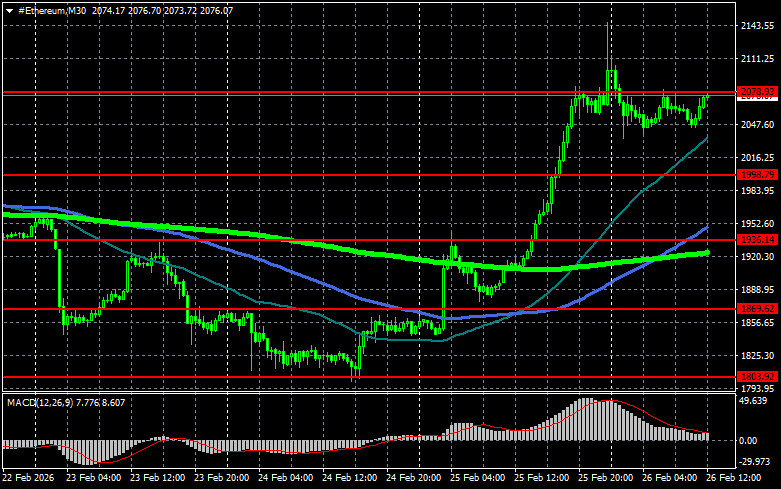781x489 pixels.
Task: Select the thick green moving average endpoint dot
Action: tap(707, 253)
